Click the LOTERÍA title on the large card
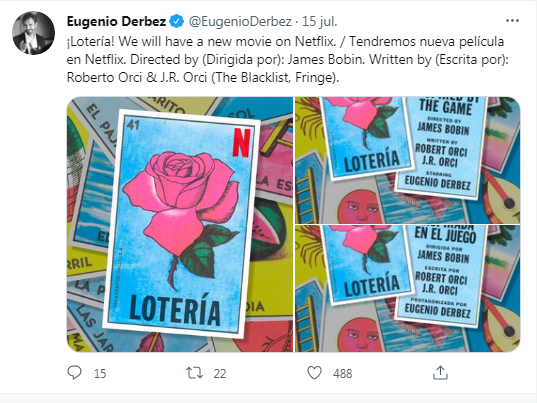Screen dimensions: 537x403 [175, 309]
